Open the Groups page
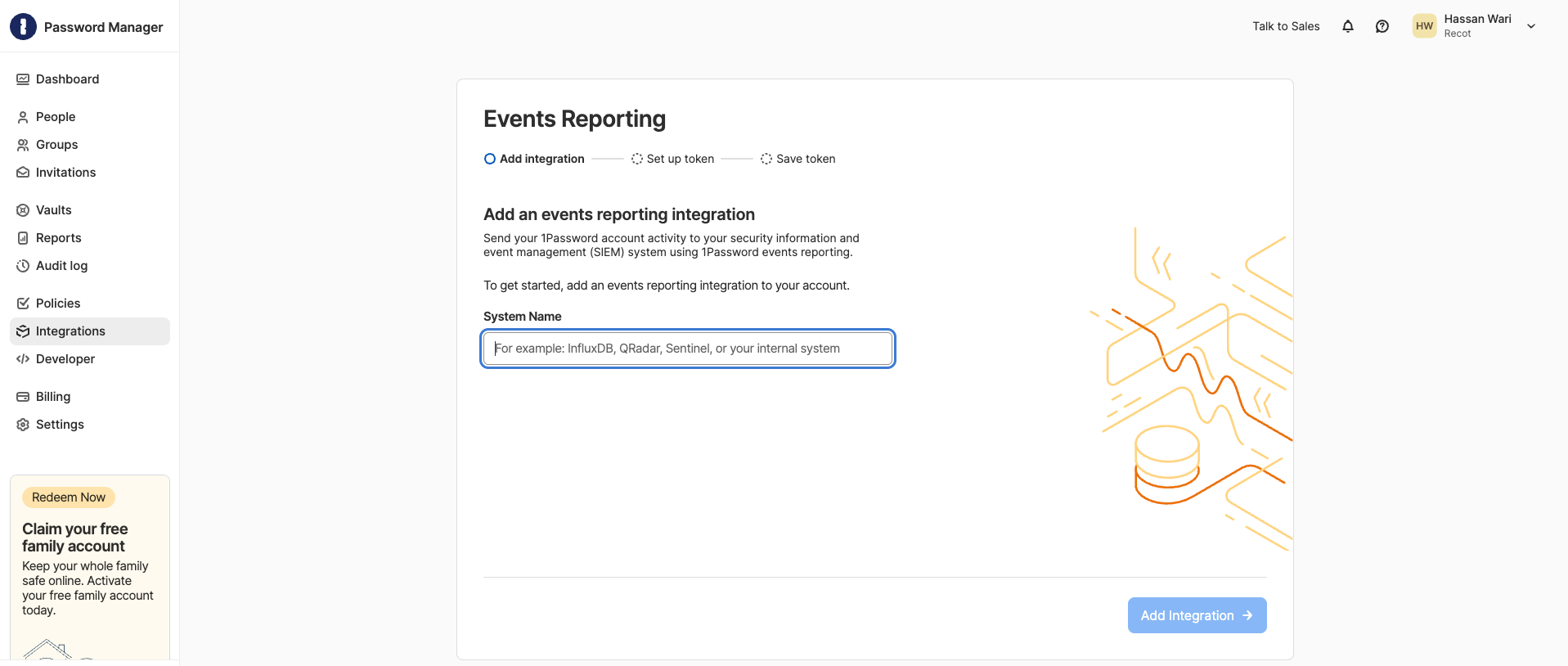This screenshot has height=666, width=1568. point(90,145)
